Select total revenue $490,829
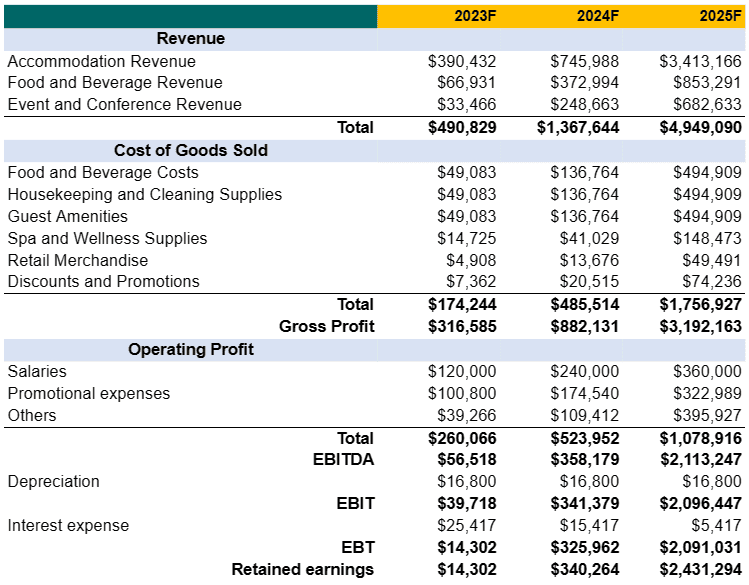 coord(462,128)
